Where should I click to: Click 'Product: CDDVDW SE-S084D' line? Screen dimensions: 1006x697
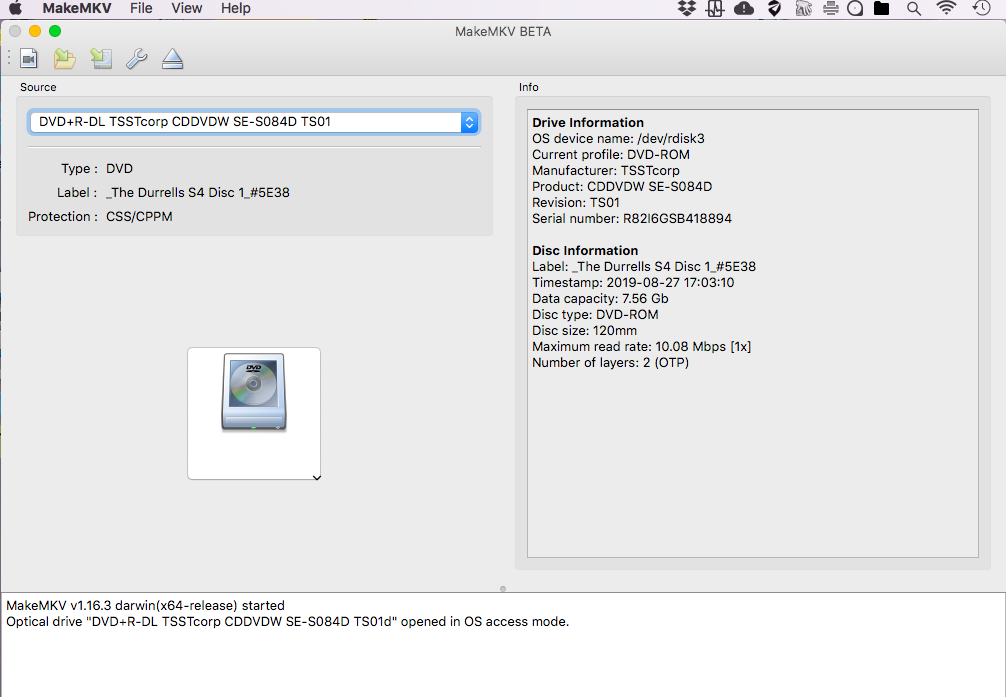622,187
